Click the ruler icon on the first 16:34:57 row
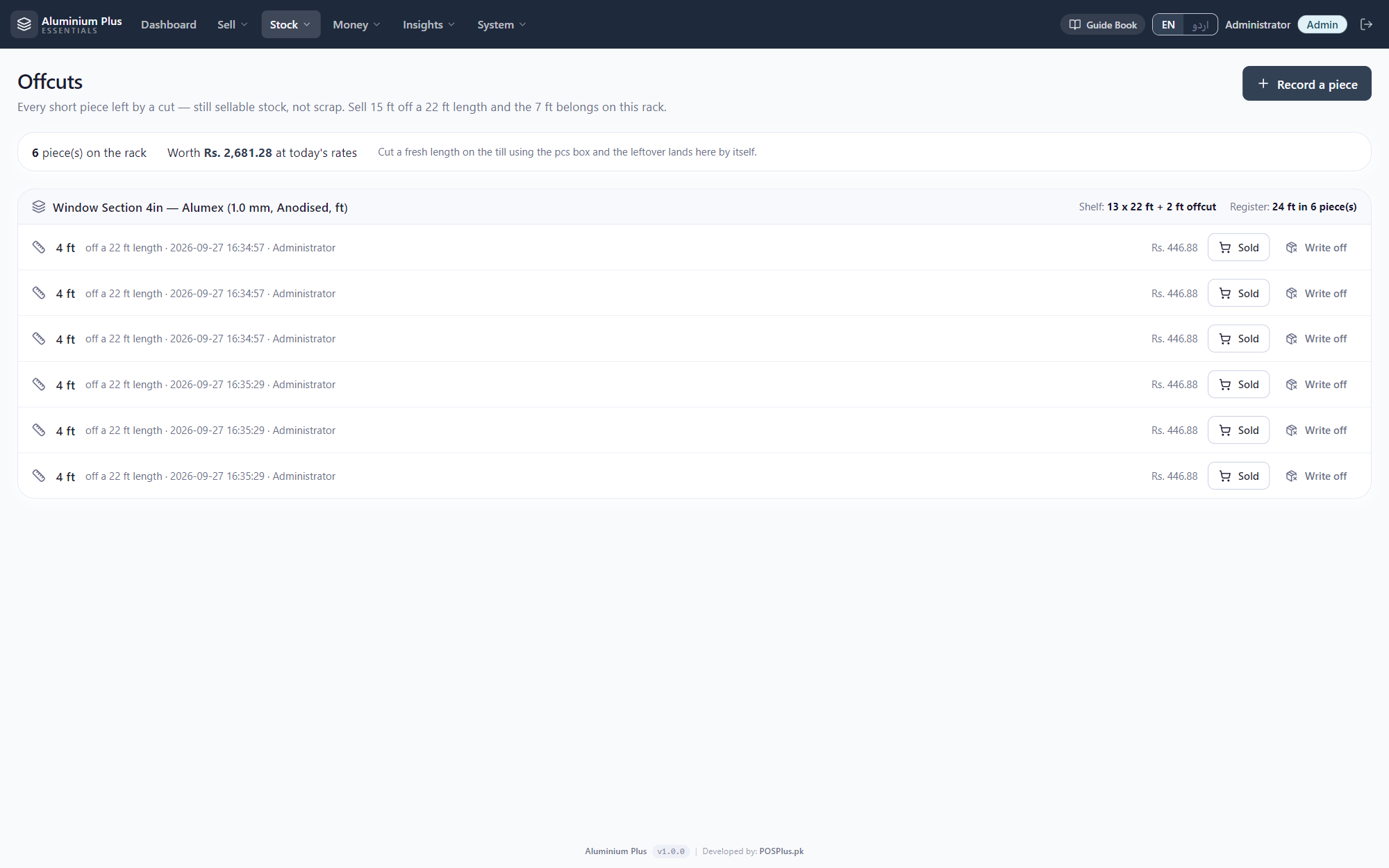The width and height of the screenshot is (1389, 868). pyautogui.click(x=39, y=247)
